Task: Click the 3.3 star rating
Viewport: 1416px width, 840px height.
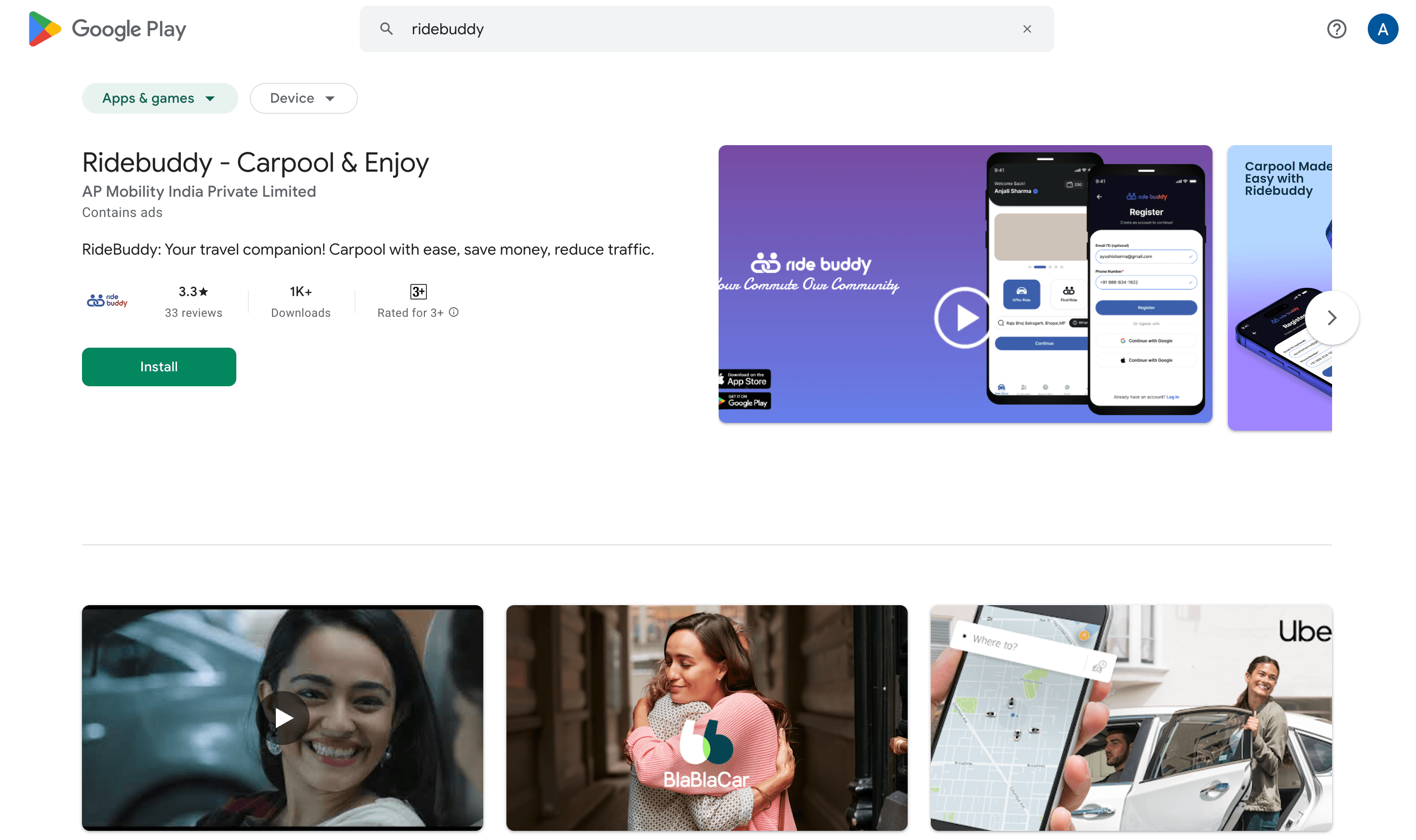Action: (193, 292)
